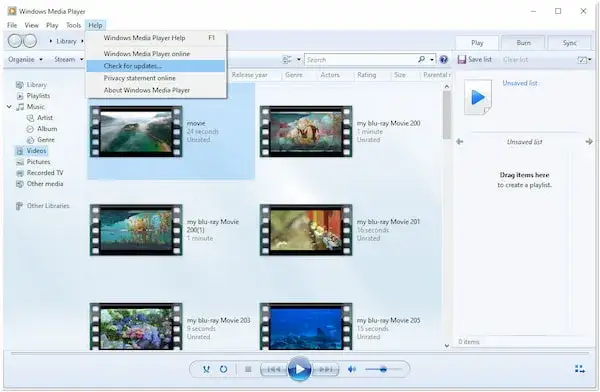This screenshot has height=392, width=600.
Task: Choose Check for updates...
Action: pos(156,66)
